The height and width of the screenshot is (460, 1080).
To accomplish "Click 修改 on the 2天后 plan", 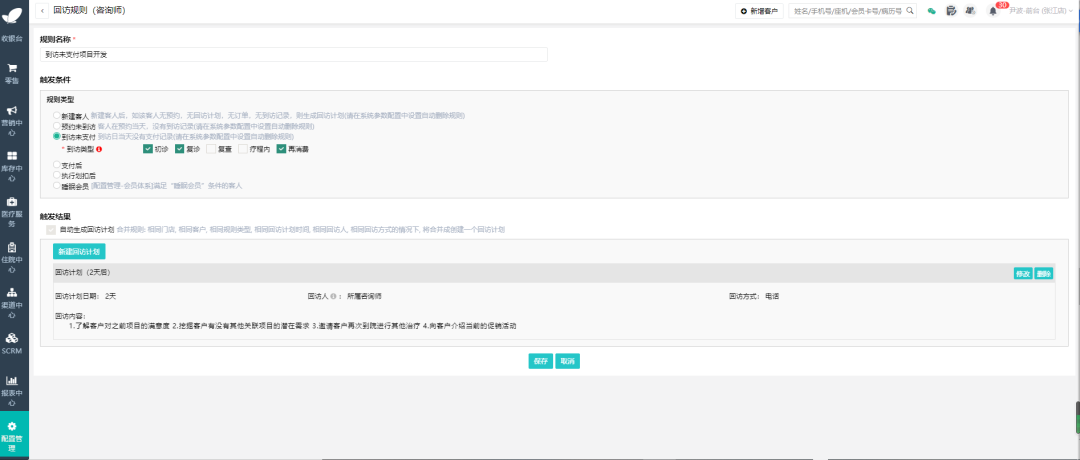I will pos(1023,273).
